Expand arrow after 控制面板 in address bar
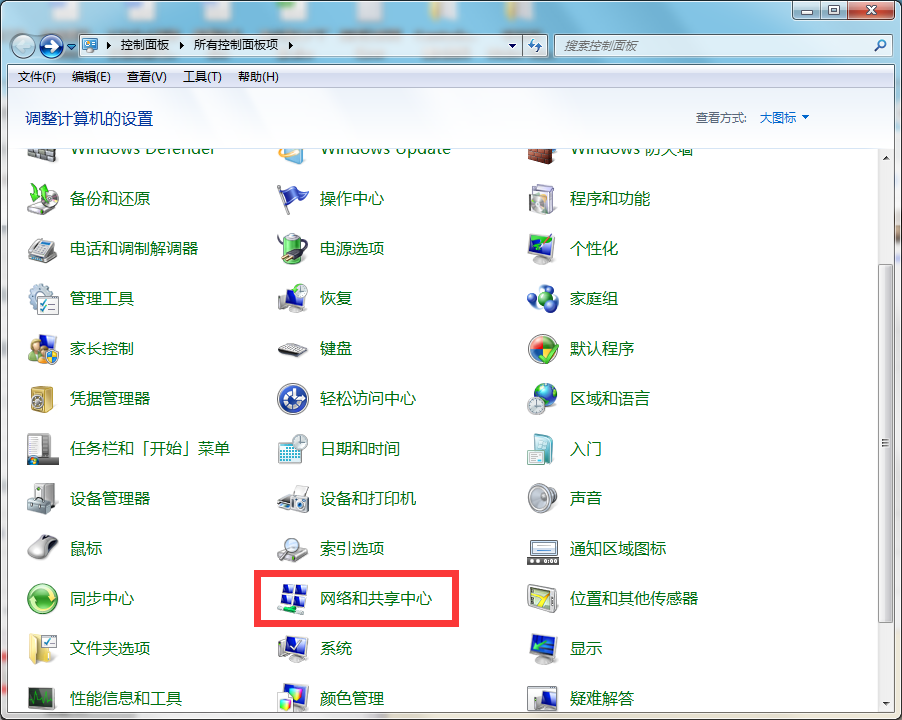902x720 pixels. [x=181, y=45]
